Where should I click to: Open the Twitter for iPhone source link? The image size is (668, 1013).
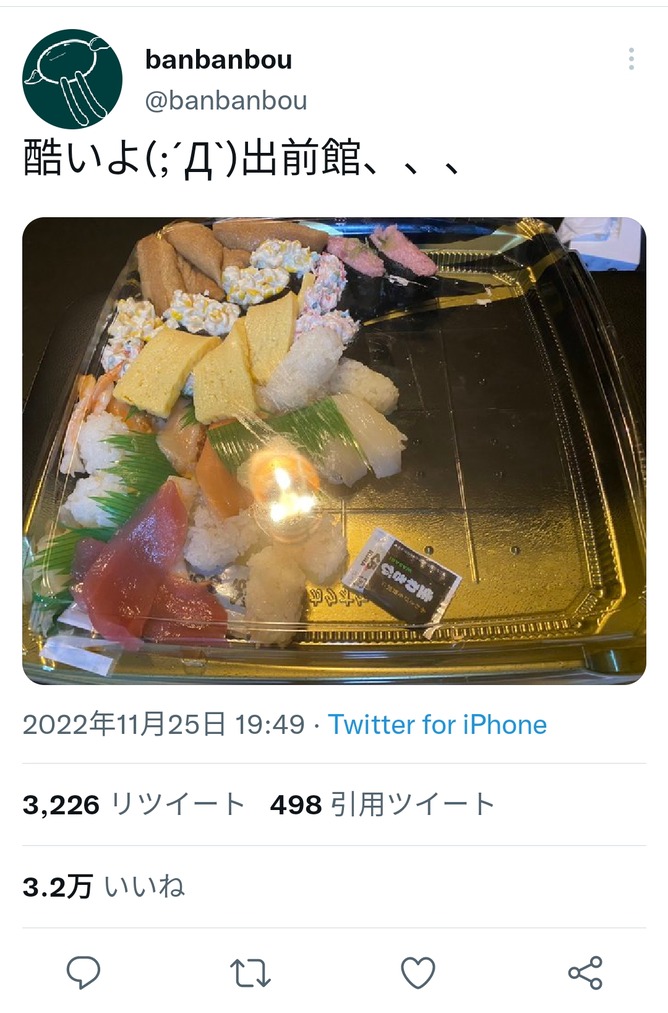pos(437,724)
